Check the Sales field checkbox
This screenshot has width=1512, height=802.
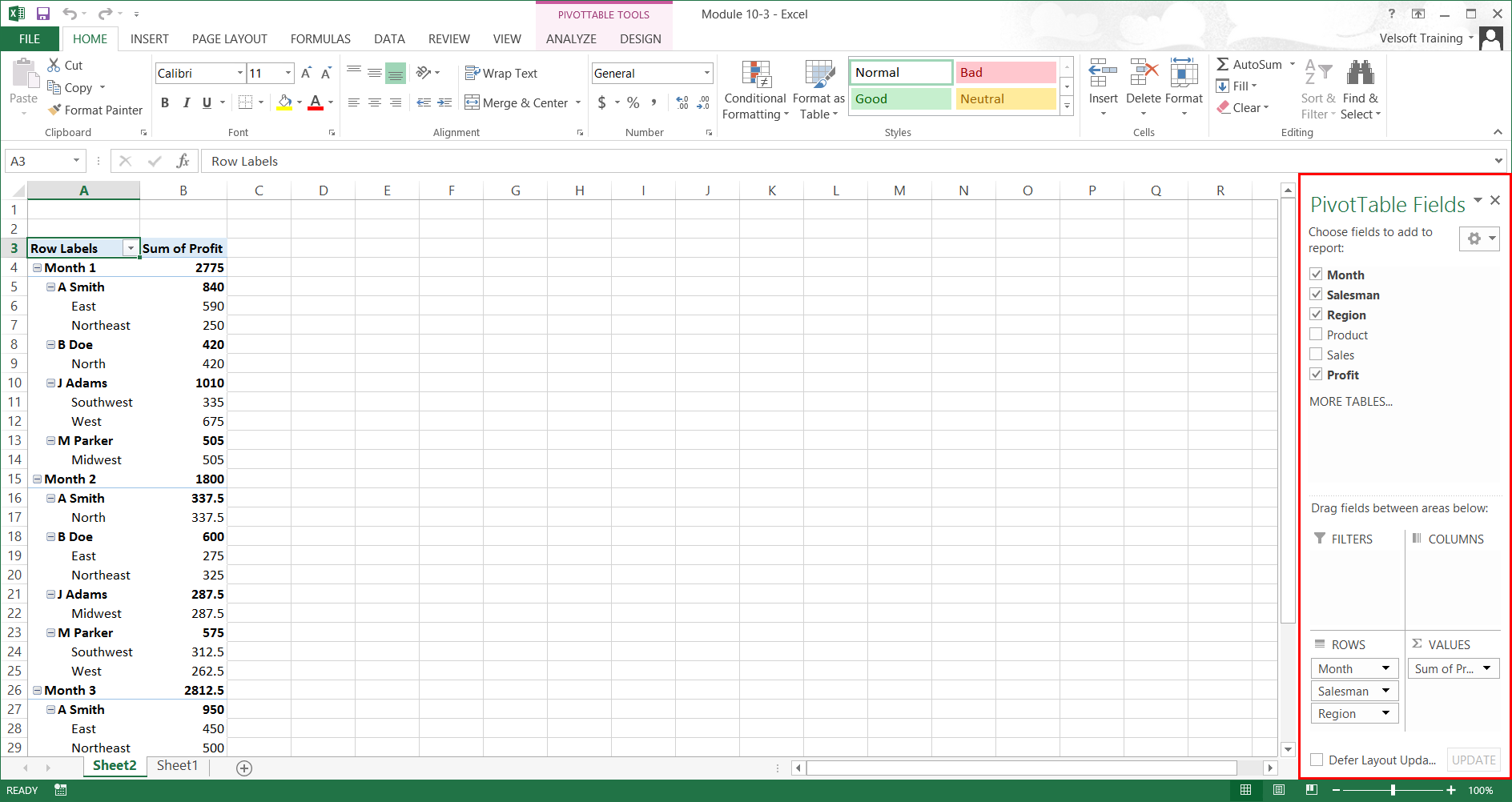(1316, 354)
